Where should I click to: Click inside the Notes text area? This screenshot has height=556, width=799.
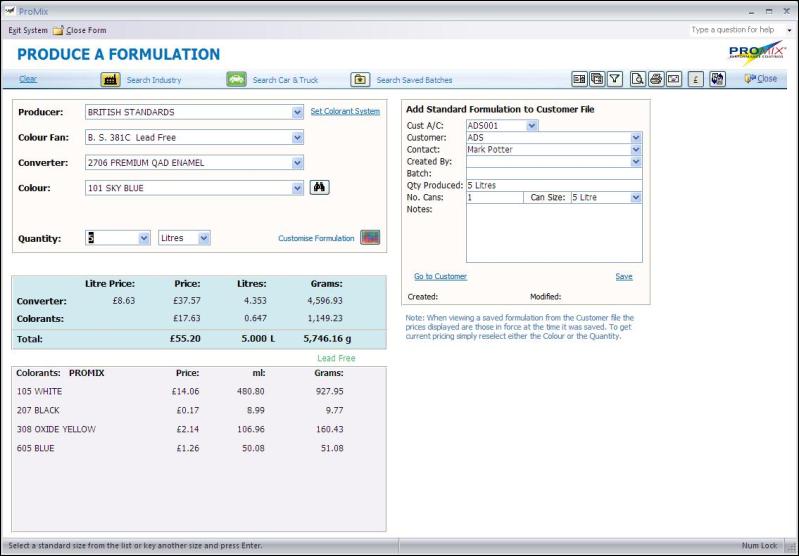click(x=553, y=233)
